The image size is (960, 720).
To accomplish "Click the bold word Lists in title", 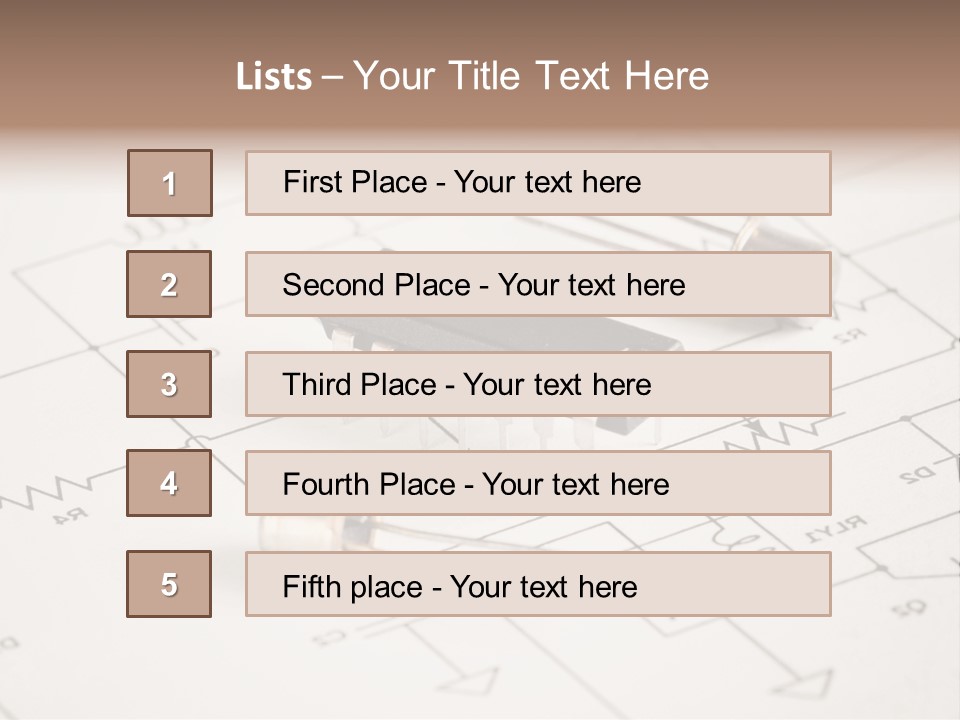I will 274,76.
